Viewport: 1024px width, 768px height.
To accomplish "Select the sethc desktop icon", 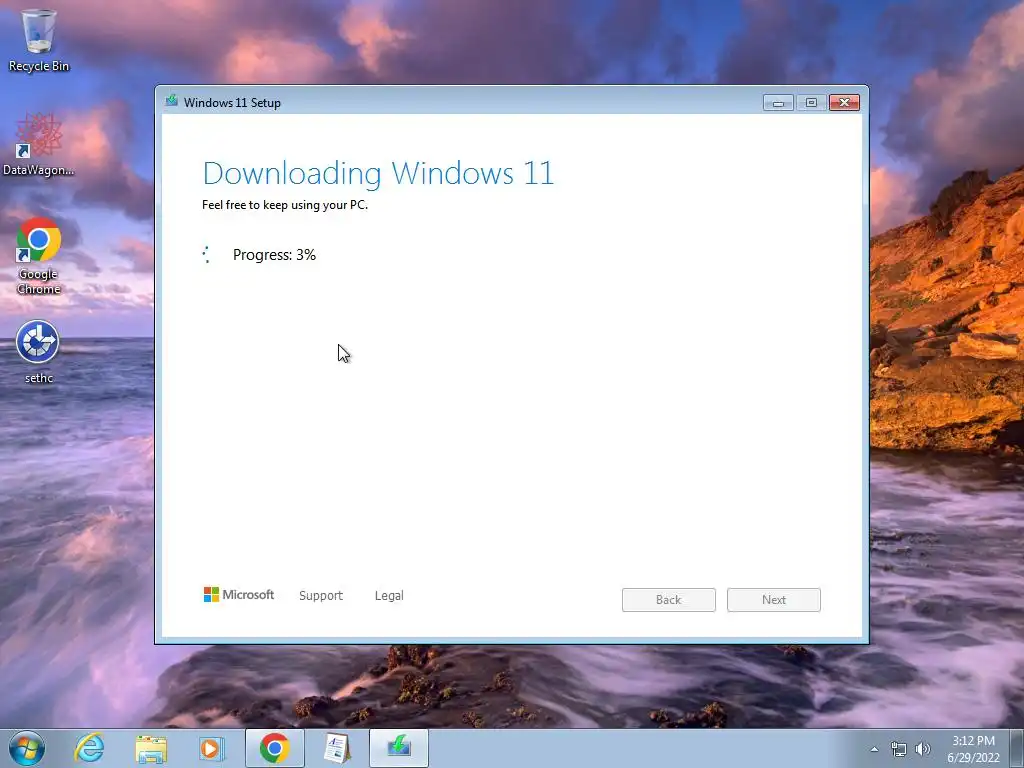I will [x=39, y=352].
